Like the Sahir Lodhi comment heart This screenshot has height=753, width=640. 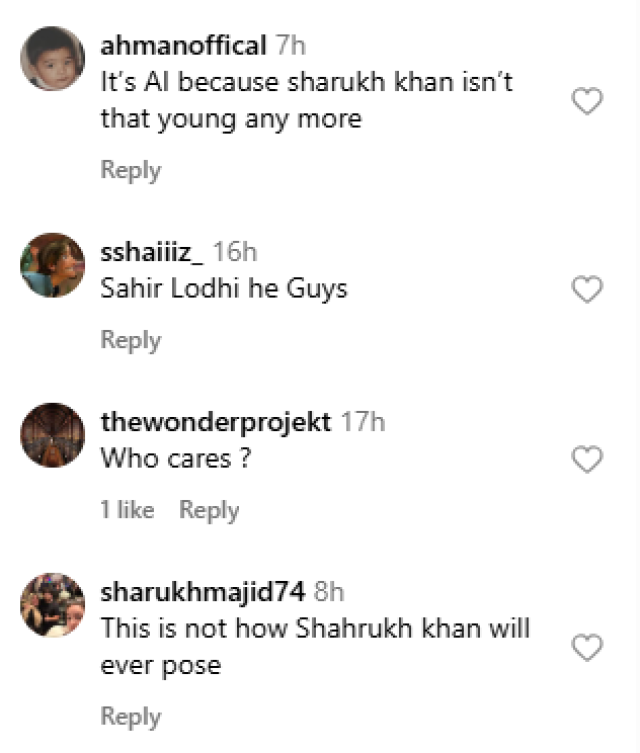coord(587,289)
